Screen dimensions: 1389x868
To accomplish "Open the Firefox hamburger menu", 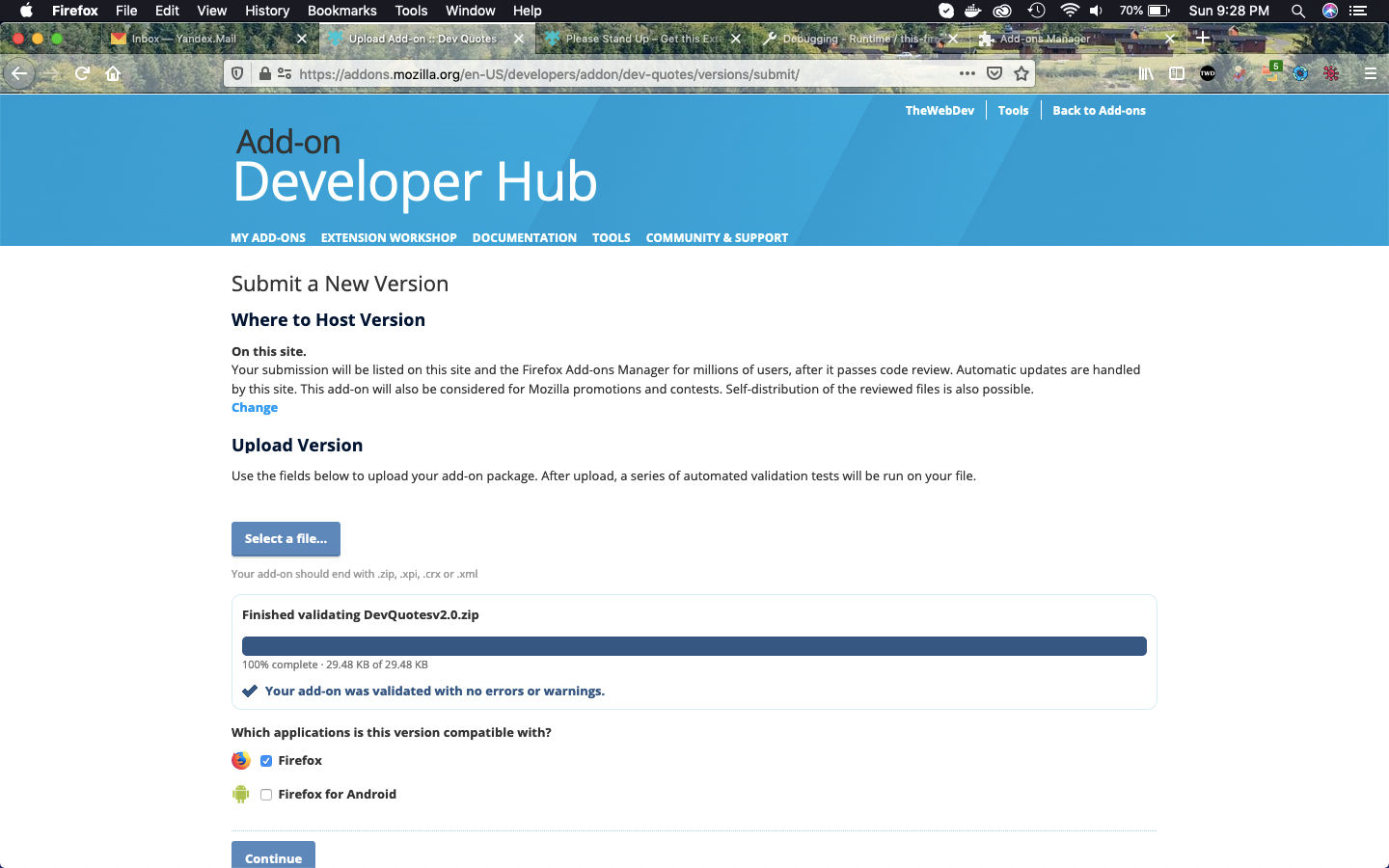I will coord(1370,73).
